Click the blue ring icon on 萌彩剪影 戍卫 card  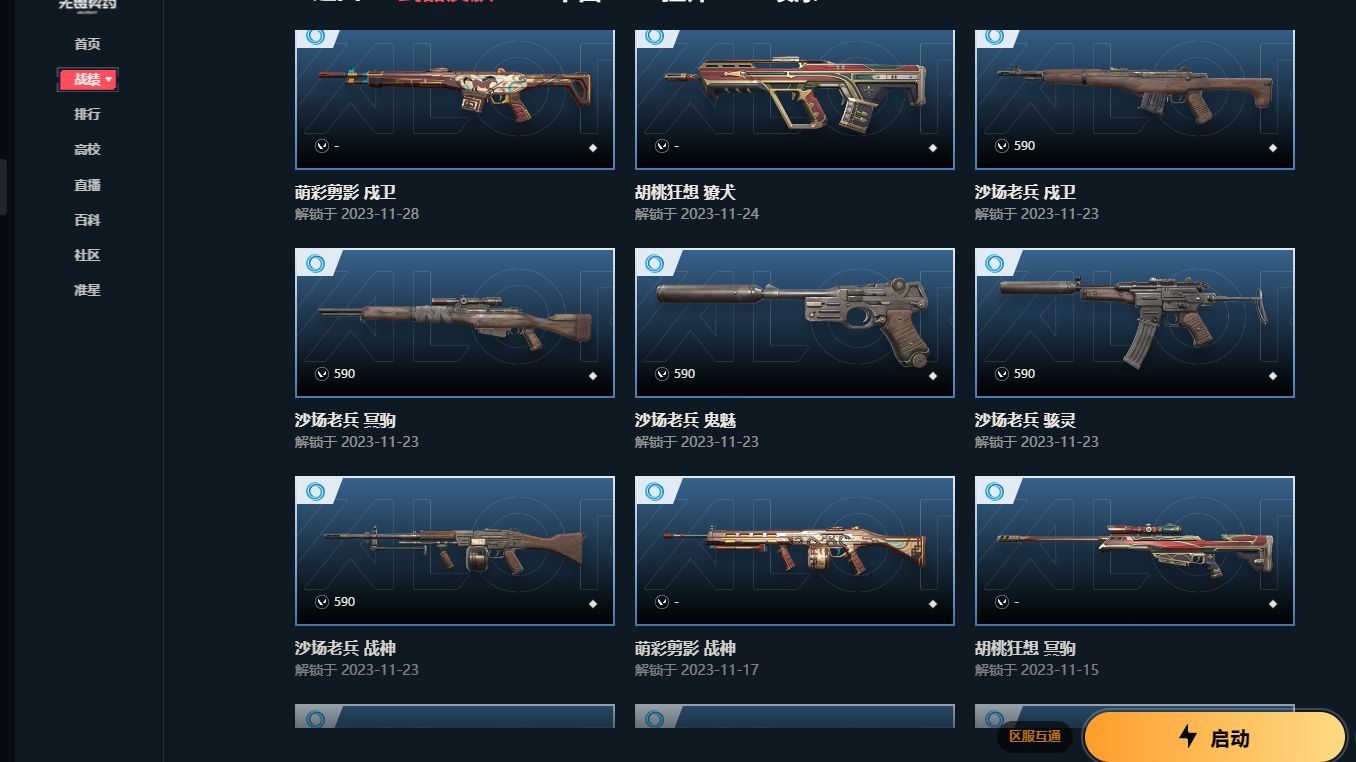point(315,37)
